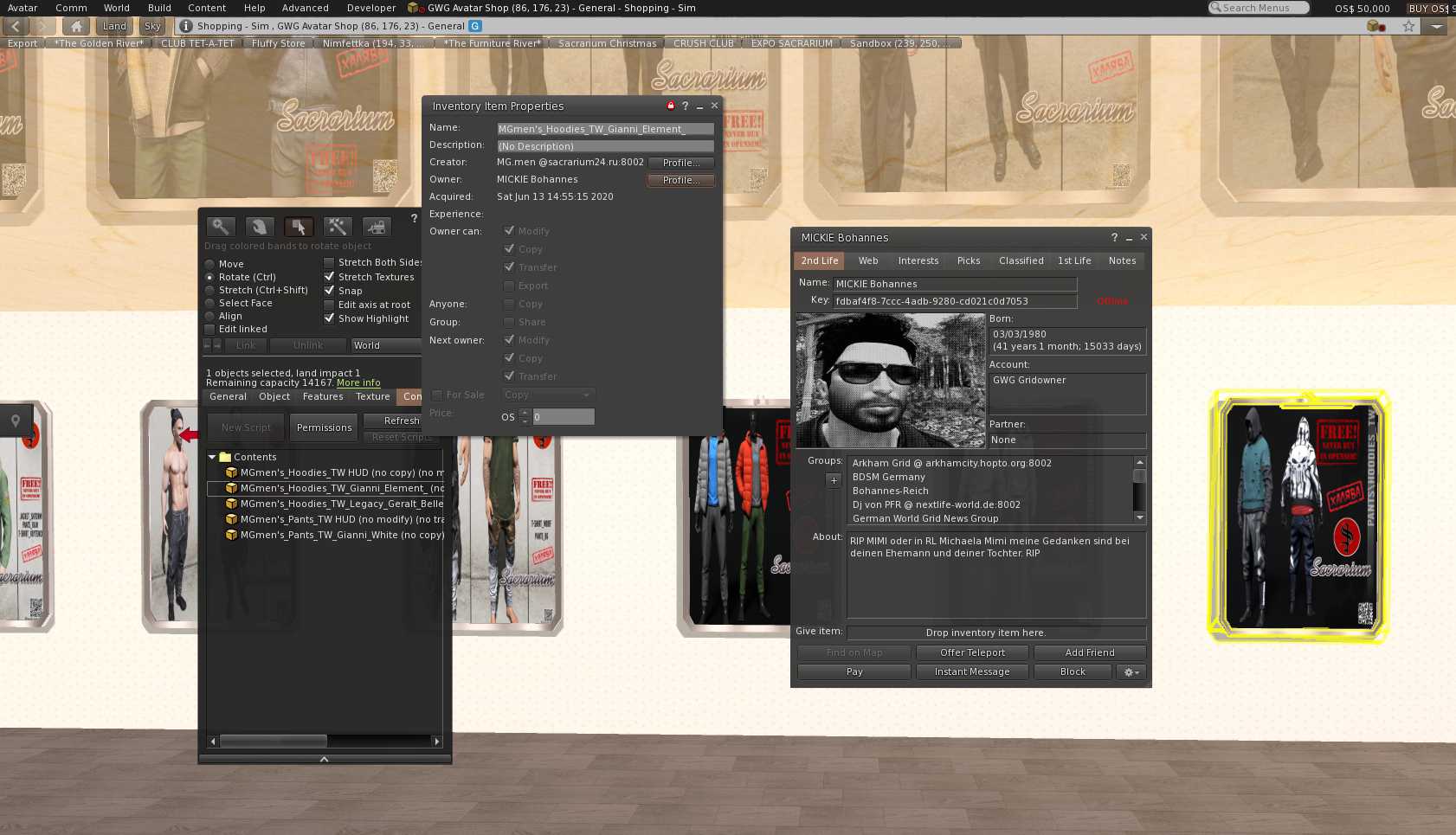Switch to the Texture tab
The height and width of the screenshot is (835, 1456).
(373, 396)
